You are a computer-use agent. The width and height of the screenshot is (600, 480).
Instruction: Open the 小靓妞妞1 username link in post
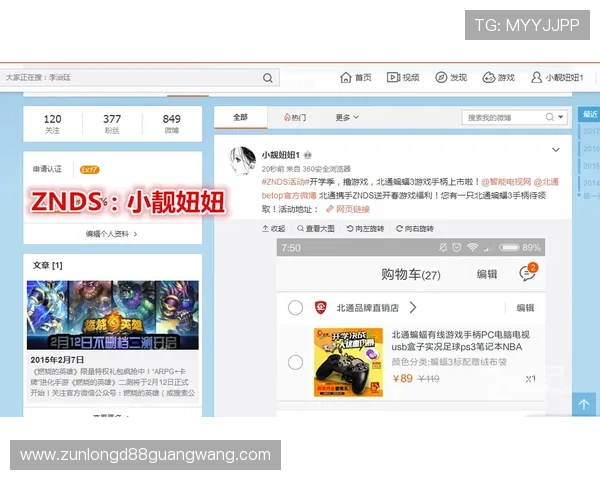280,155
